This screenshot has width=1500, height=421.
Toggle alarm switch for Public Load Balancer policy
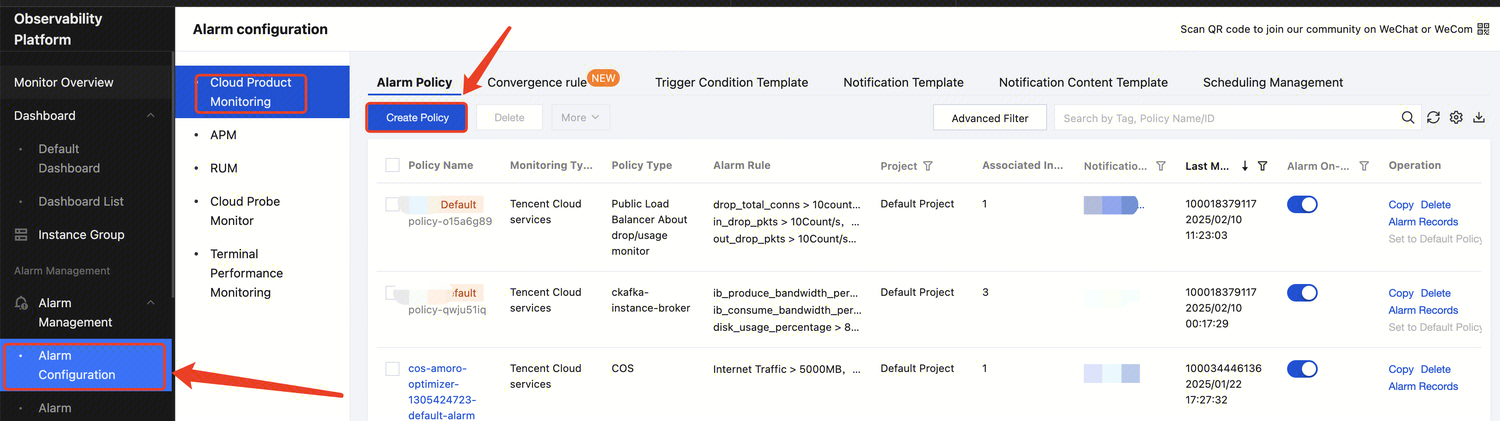click(x=1302, y=204)
